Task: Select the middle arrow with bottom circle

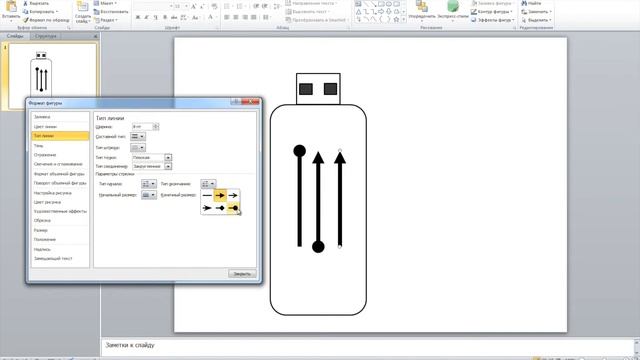Action: [x=318, y=202]
